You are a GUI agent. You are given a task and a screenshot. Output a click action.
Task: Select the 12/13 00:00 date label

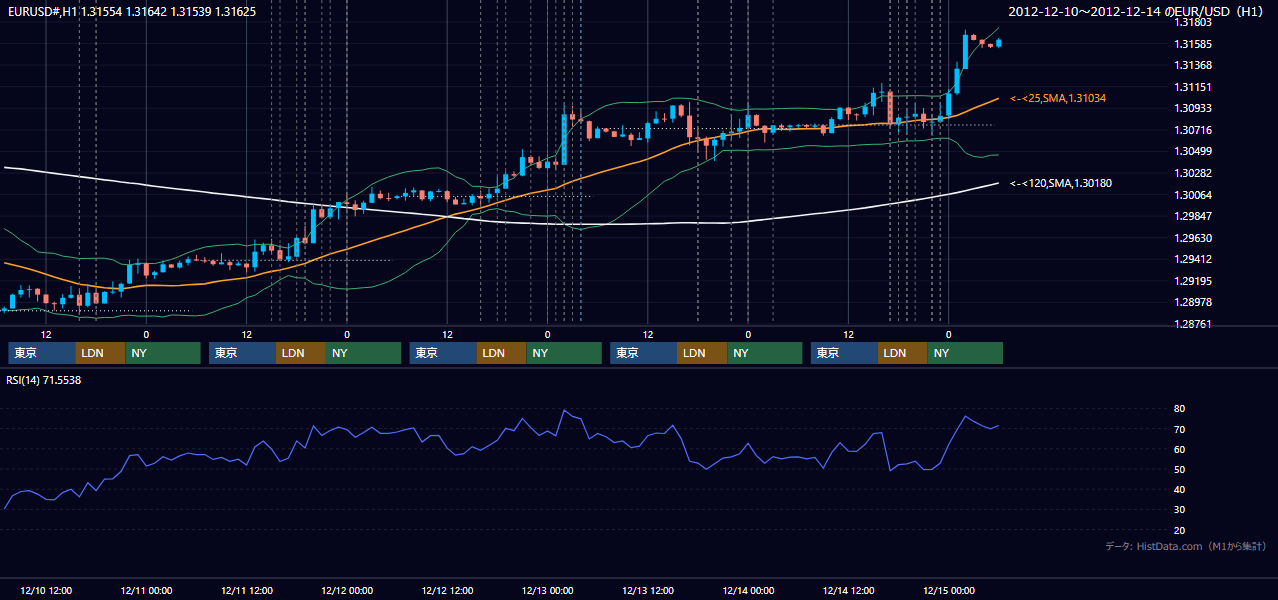pos(547,590)
